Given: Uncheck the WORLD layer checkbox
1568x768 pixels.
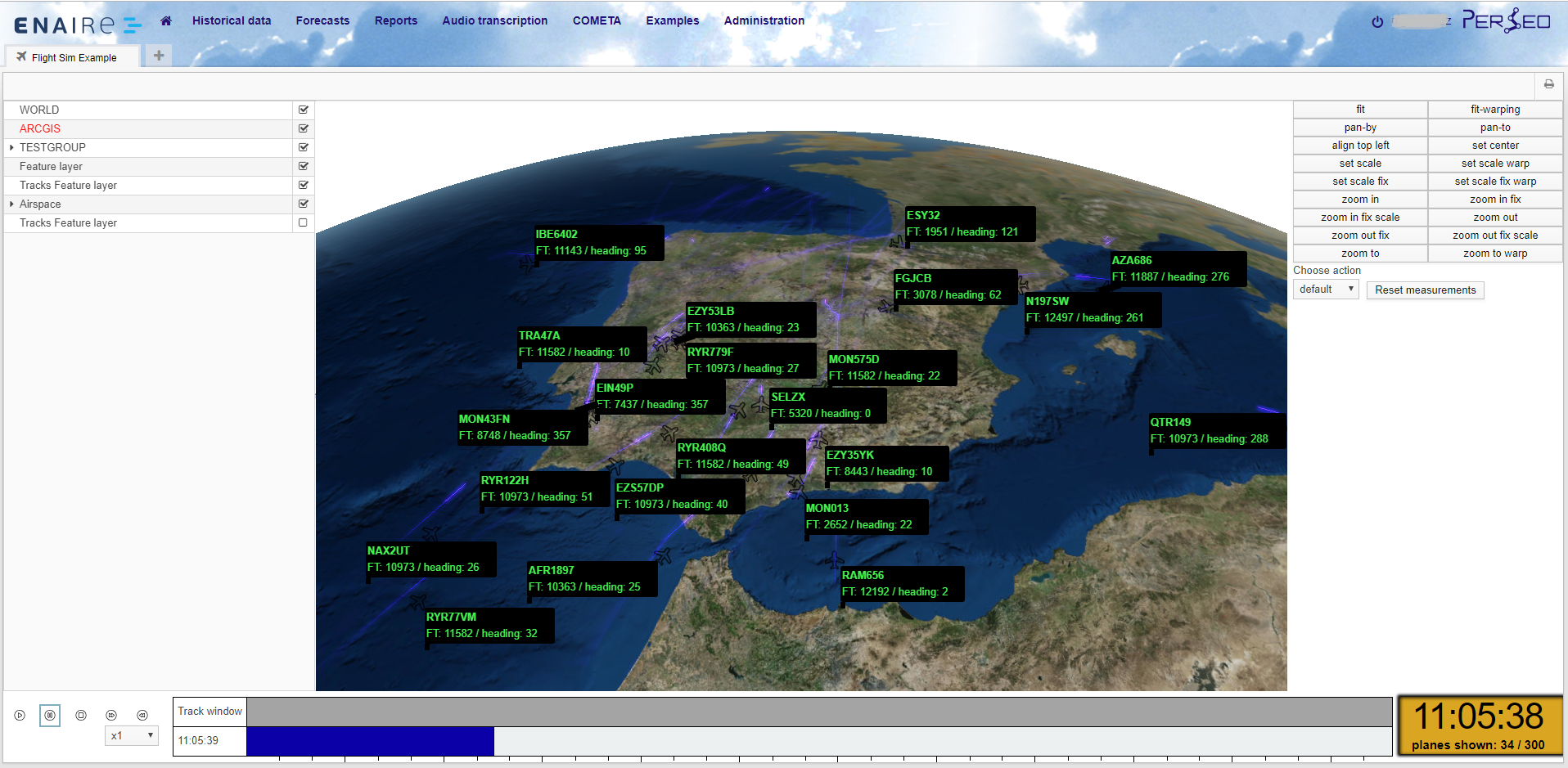Looking at the screenshot, I should tap(304, 110).
